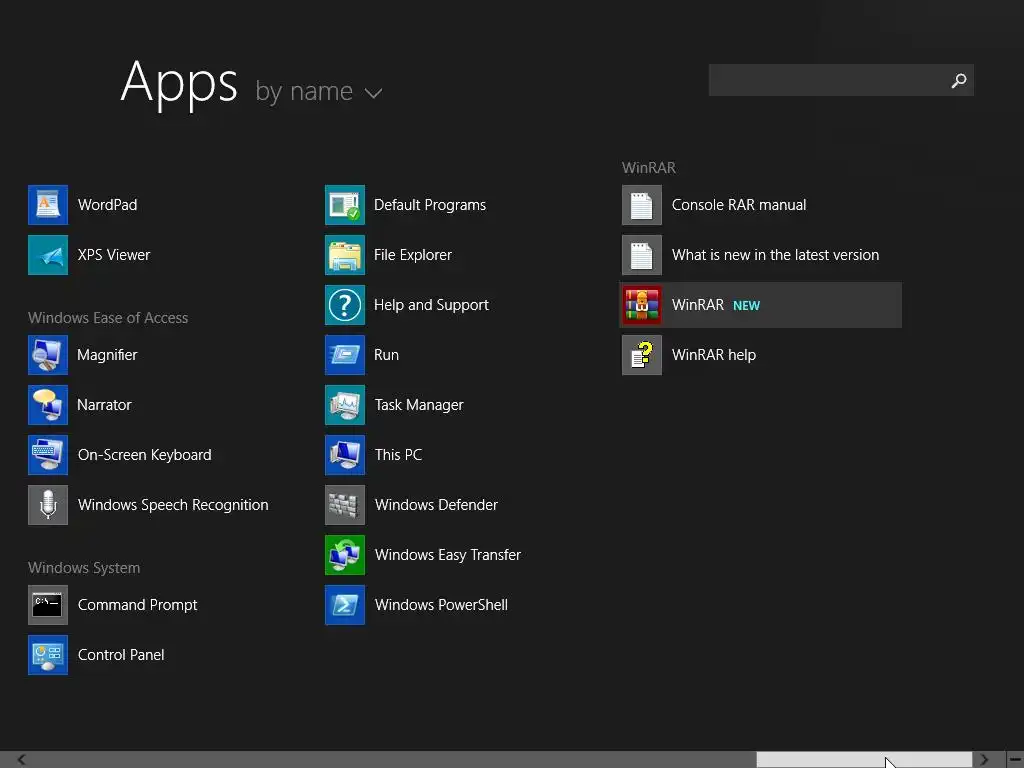Click the zoom-out minus button at bottom corner
This screenshot has height=768, width=1024.
(x=1016, y=760)
